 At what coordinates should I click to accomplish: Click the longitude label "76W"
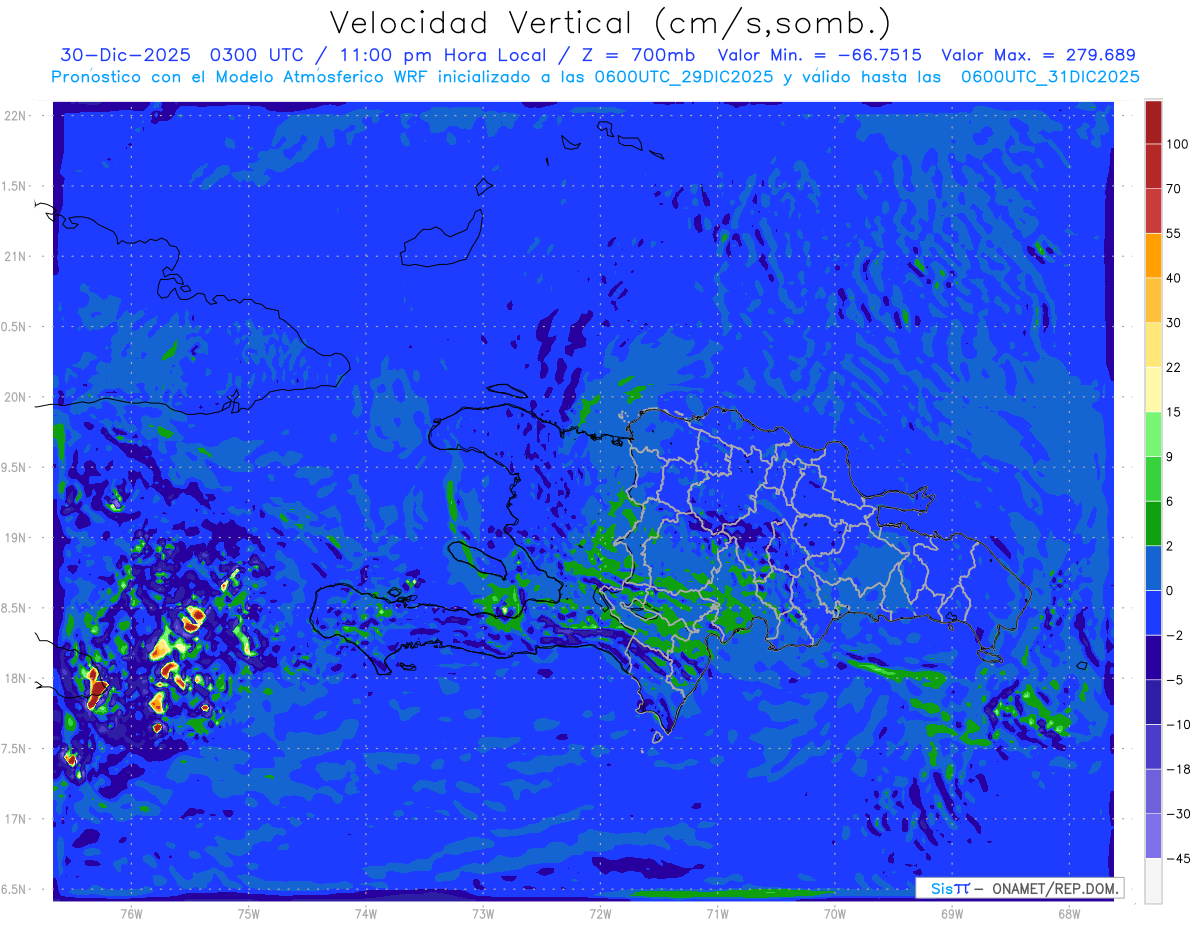[x=131, y=914]
